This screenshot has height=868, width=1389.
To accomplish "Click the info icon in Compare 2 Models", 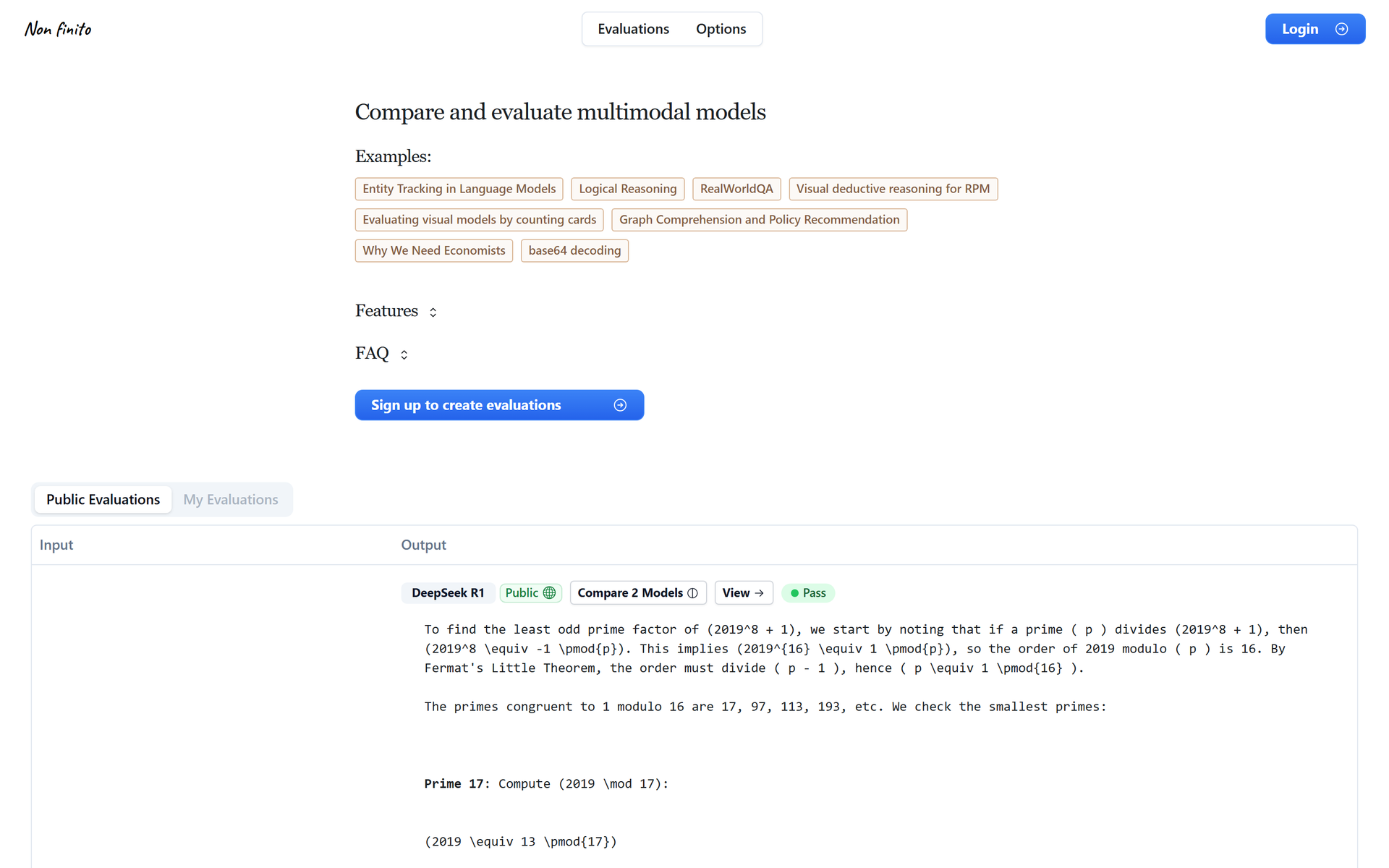I will tap(692, 593).
